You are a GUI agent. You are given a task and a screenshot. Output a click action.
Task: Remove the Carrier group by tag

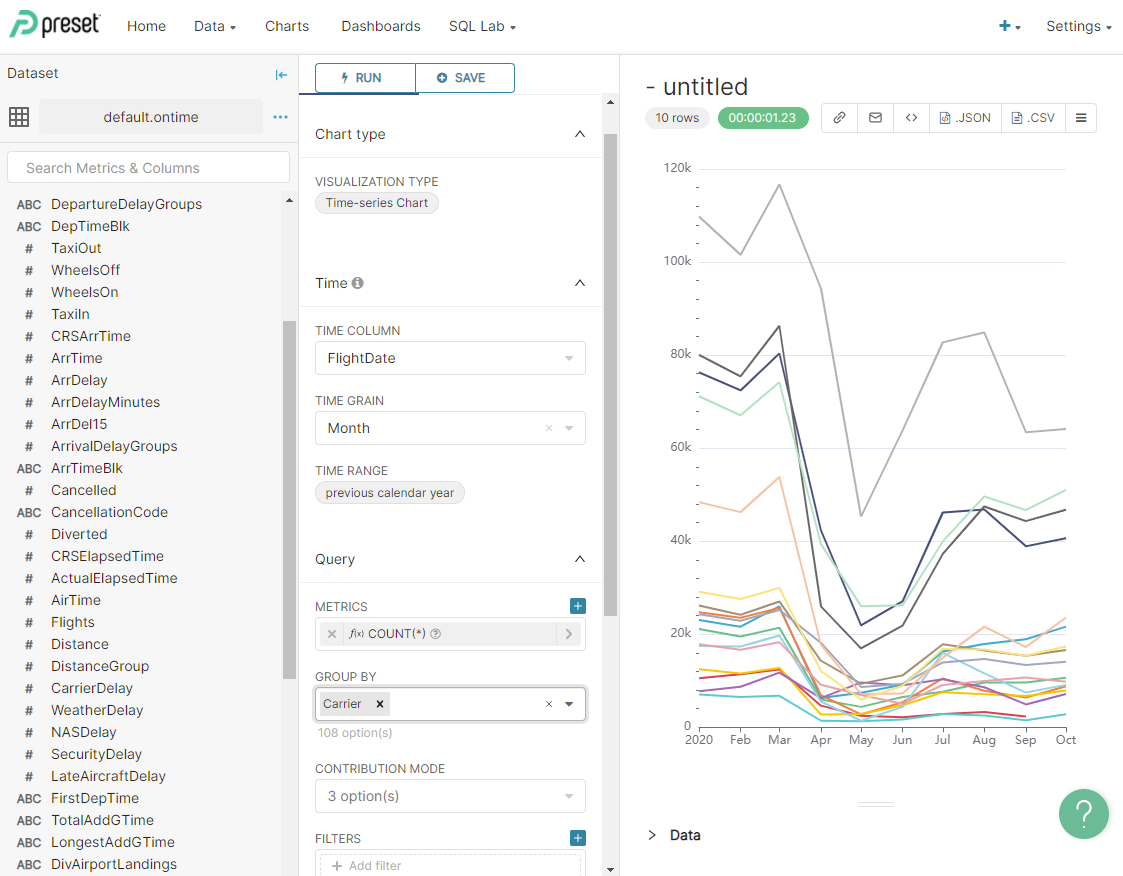point(380,704)
